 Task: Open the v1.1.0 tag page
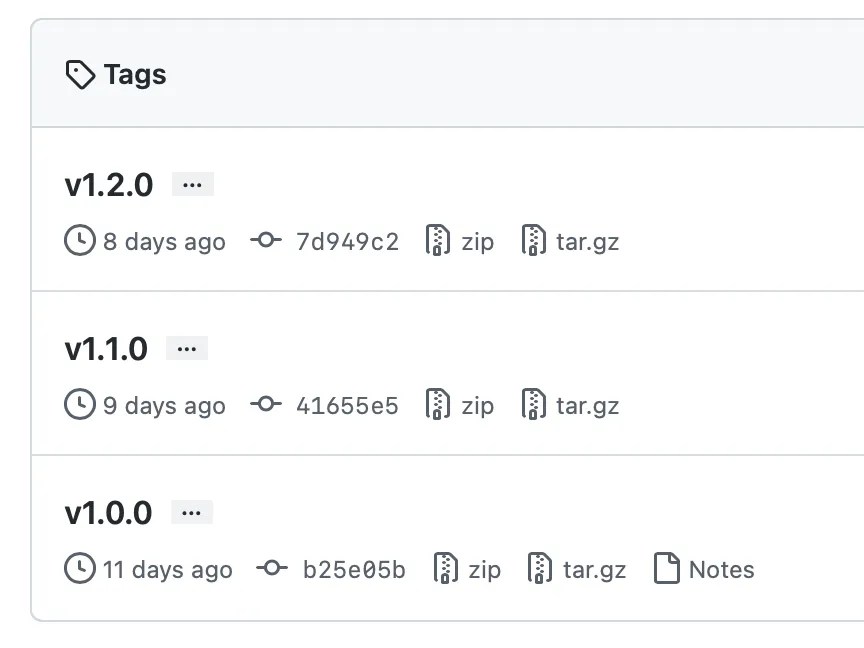[105, 349]
